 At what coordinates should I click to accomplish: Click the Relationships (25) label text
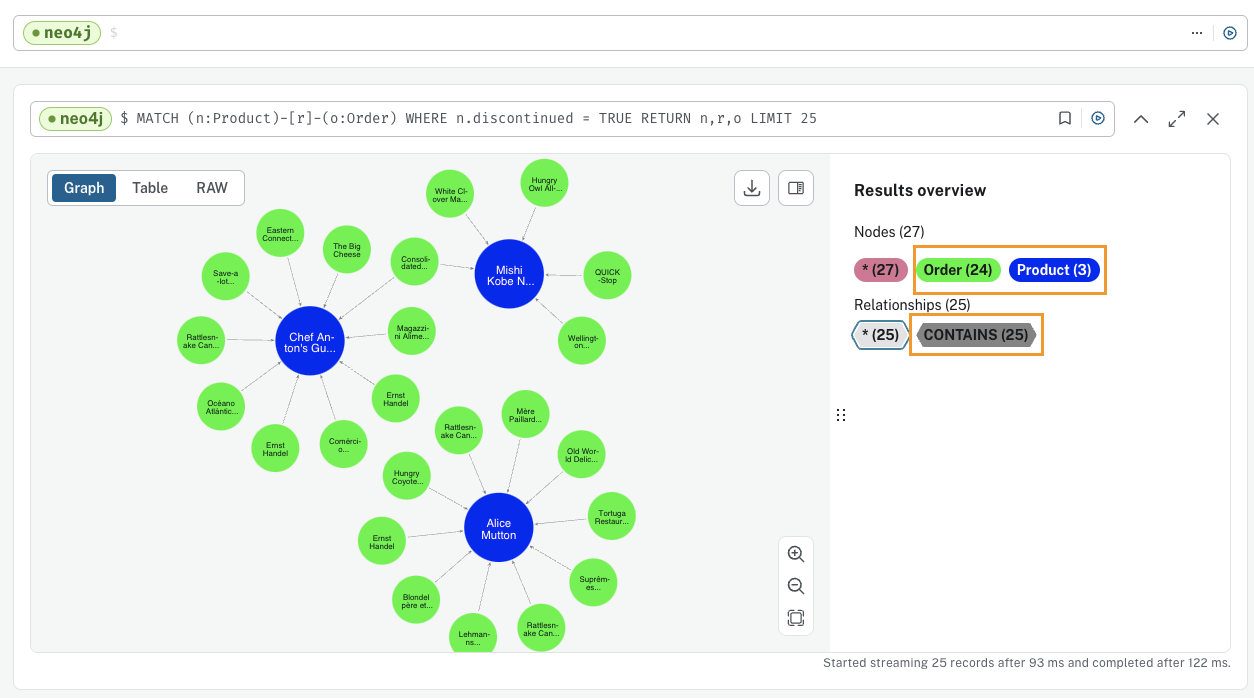coord(912,304)
